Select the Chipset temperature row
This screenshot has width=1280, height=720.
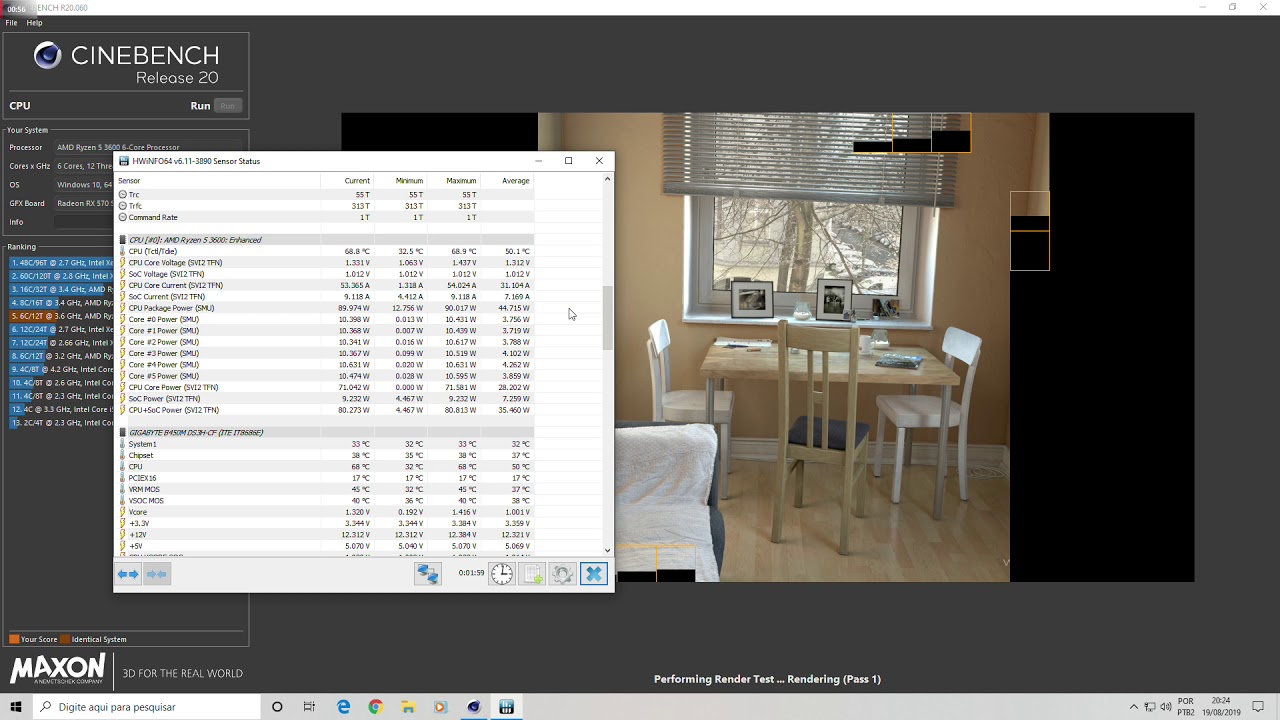tap(325, 455)
